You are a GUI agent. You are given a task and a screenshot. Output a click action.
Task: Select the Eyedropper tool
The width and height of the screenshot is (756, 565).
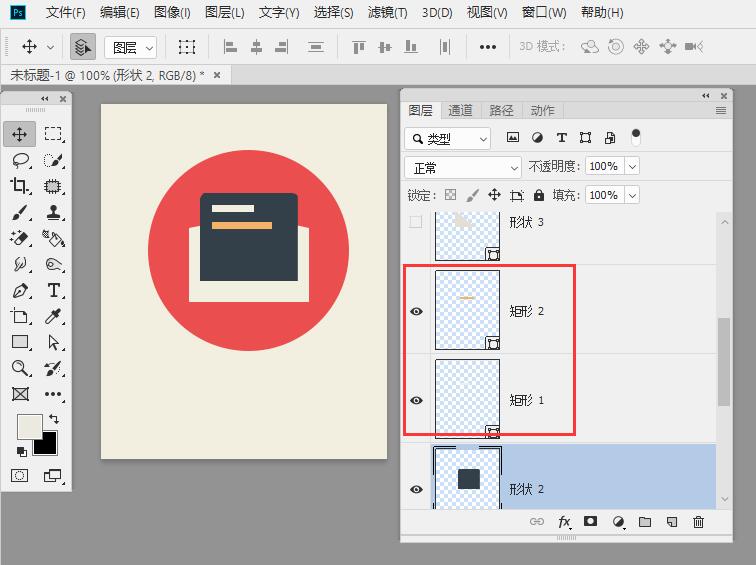coord(54,316)
